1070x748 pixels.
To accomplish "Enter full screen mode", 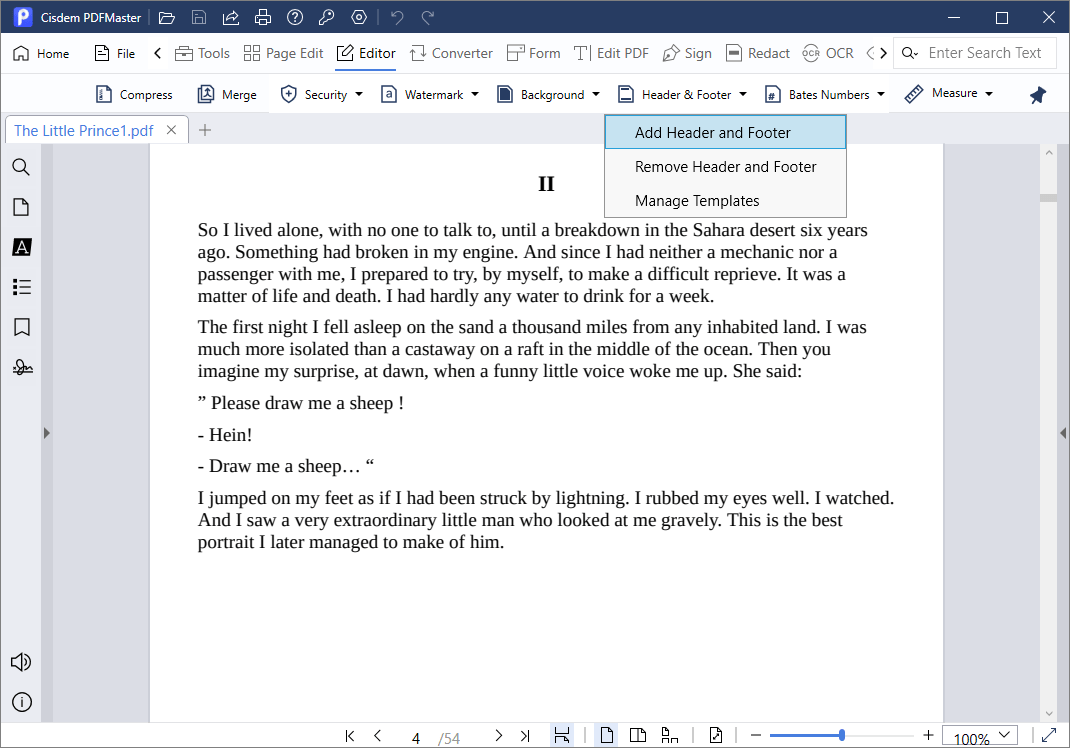I will pos(1049,736).
